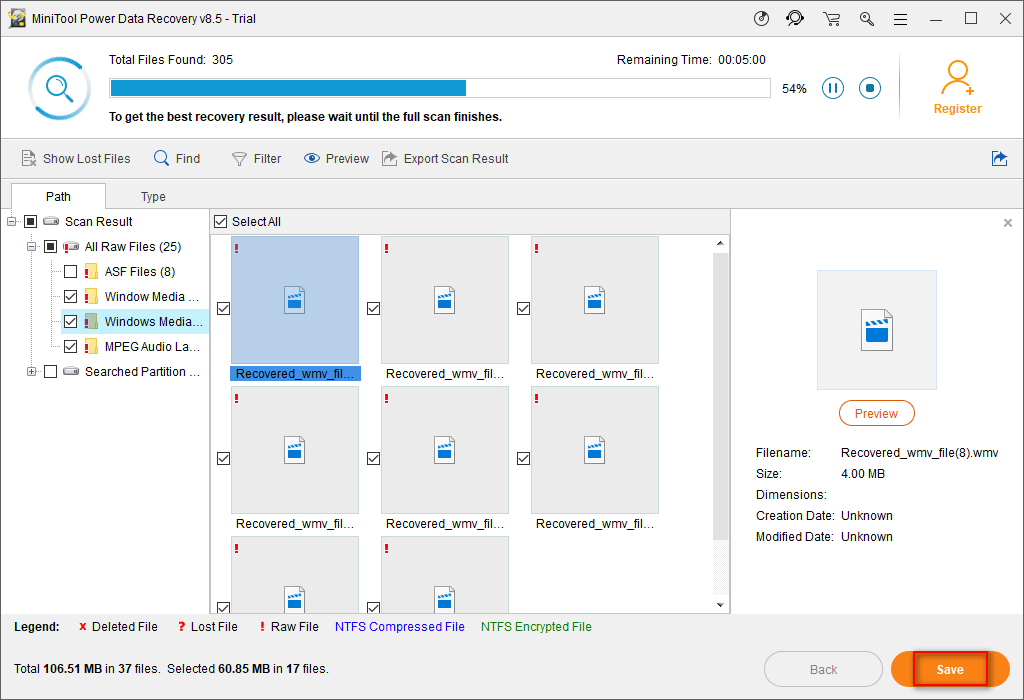Image resolution: width=1024 pixels, height=700 pixels.
Task: Pause the running scan
Action: (833, 88)
